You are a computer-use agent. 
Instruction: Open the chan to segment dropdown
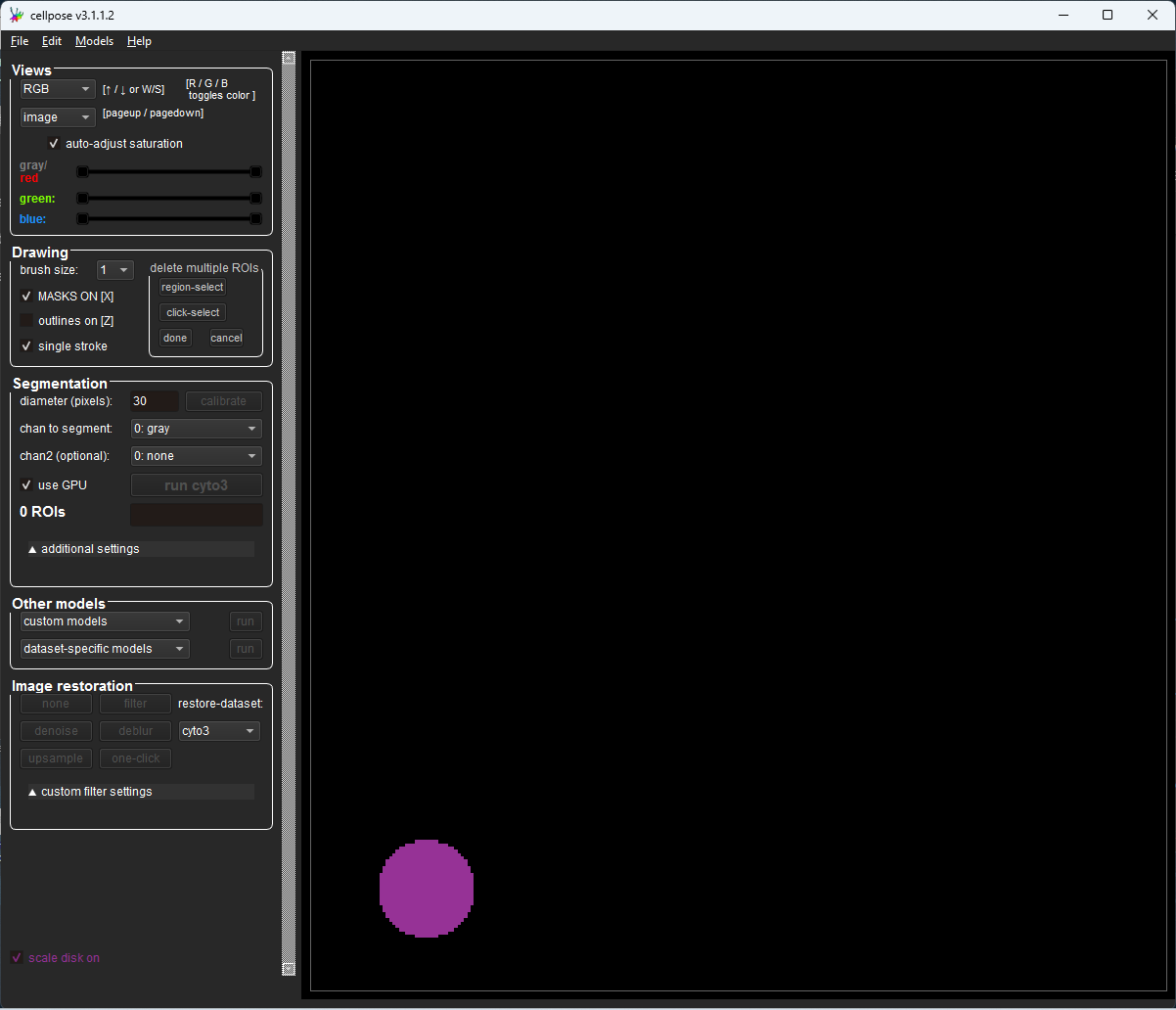coord(196,429)
